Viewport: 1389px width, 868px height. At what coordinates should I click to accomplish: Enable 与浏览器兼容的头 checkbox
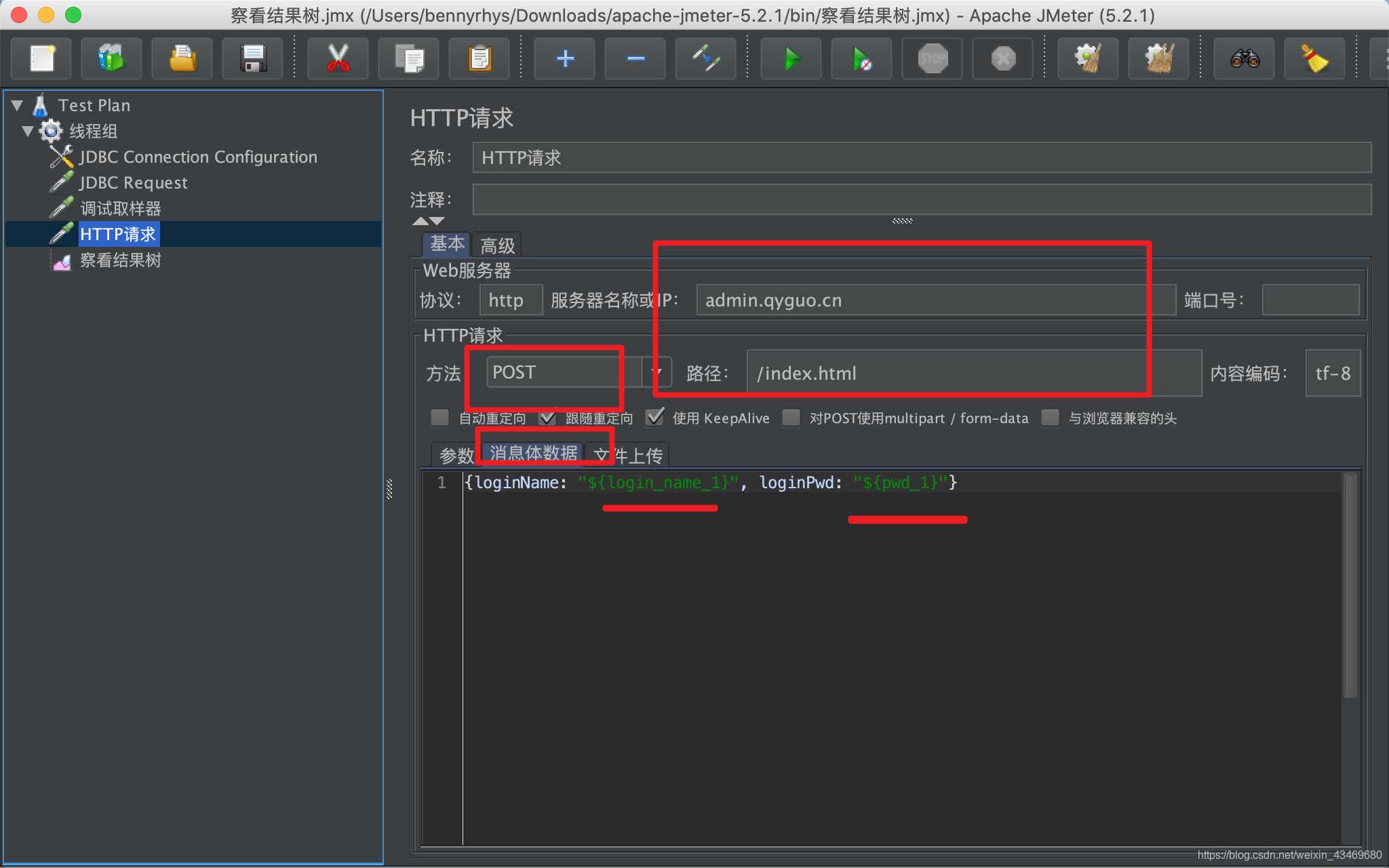pyautogui.click(x=1050, y=417)
